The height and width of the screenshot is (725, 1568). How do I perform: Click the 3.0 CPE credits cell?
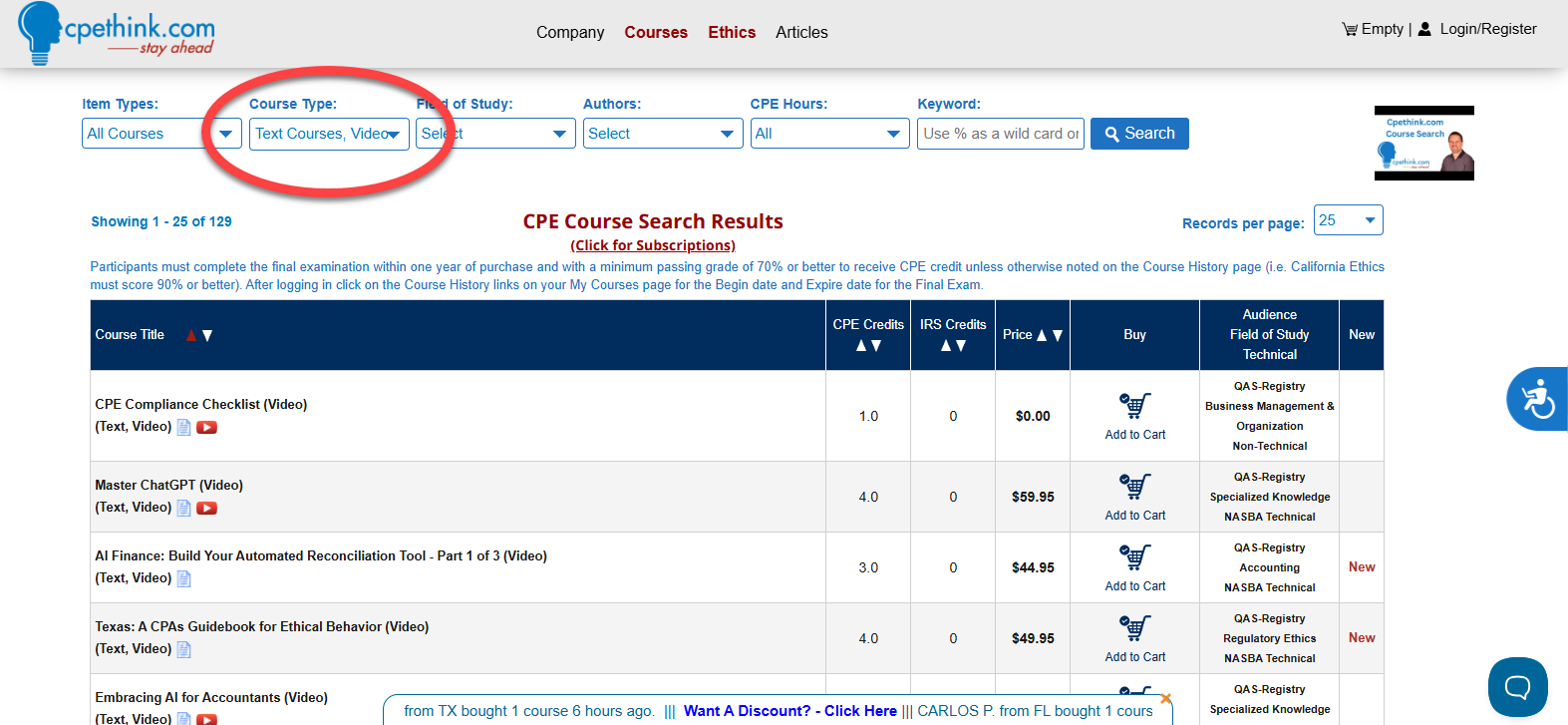(x=868, y=567)
